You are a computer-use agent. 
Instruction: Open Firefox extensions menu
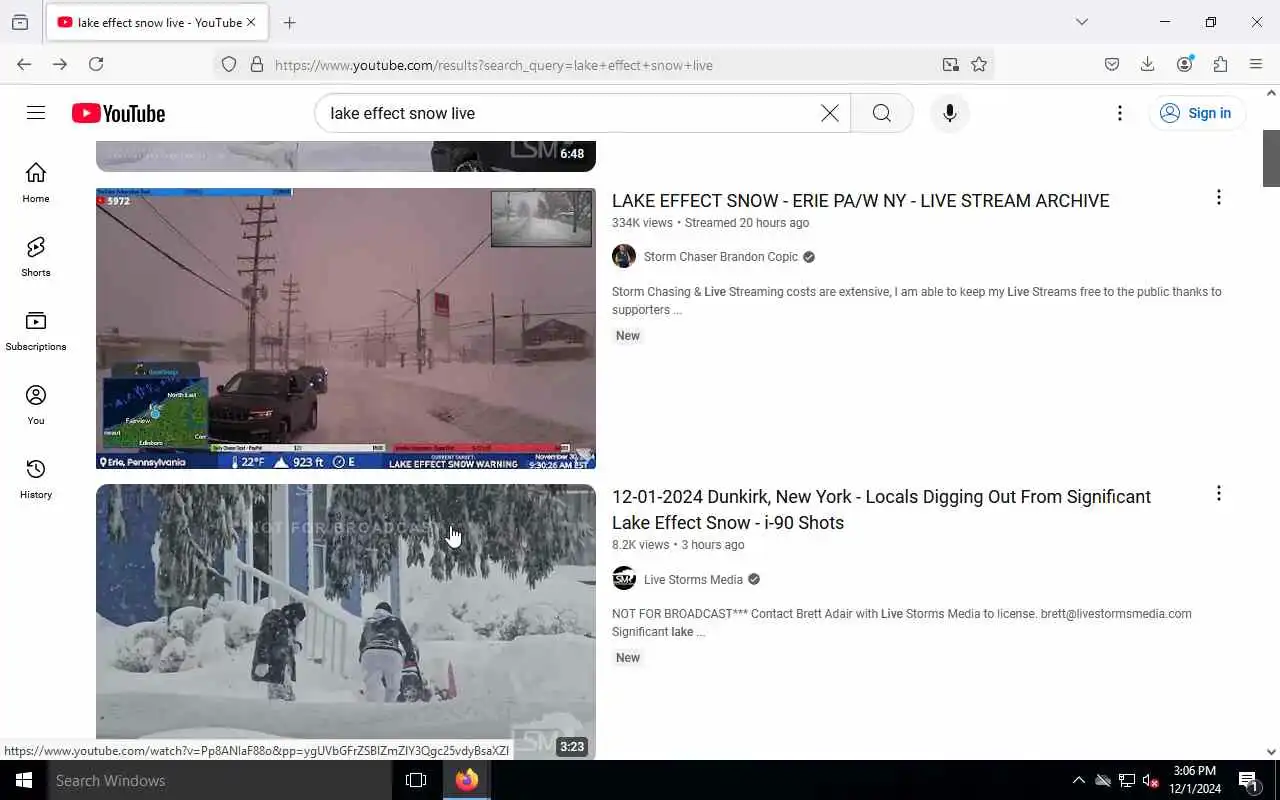[x=1220, y=64]
